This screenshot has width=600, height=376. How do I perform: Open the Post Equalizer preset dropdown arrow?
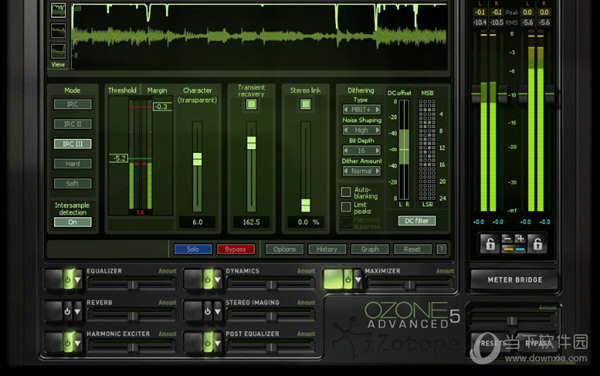click(x=217, y=343)
